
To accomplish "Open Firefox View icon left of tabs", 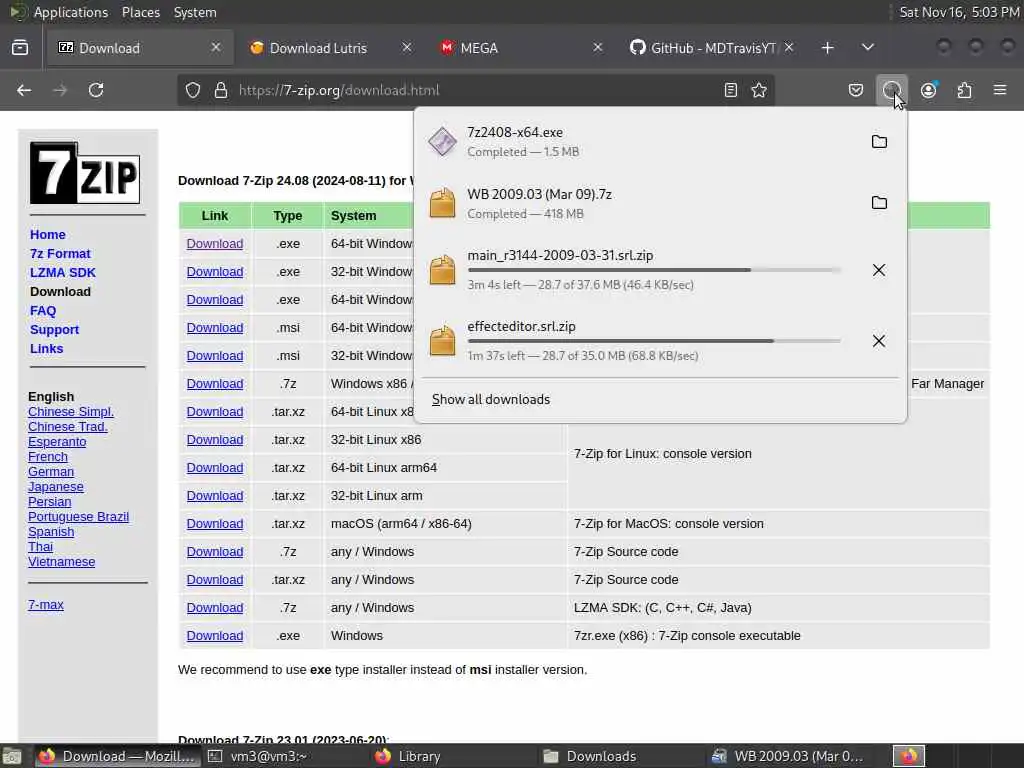I will pos(20,48).
